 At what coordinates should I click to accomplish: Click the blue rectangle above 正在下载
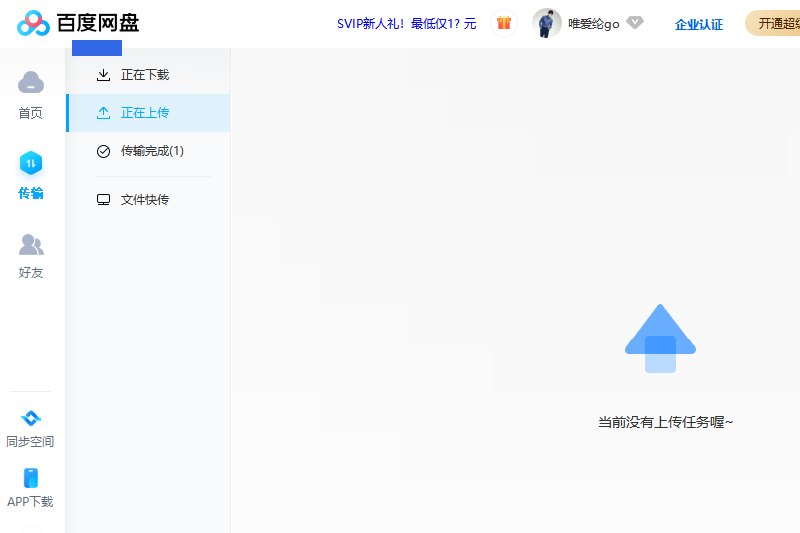(97, 48)
